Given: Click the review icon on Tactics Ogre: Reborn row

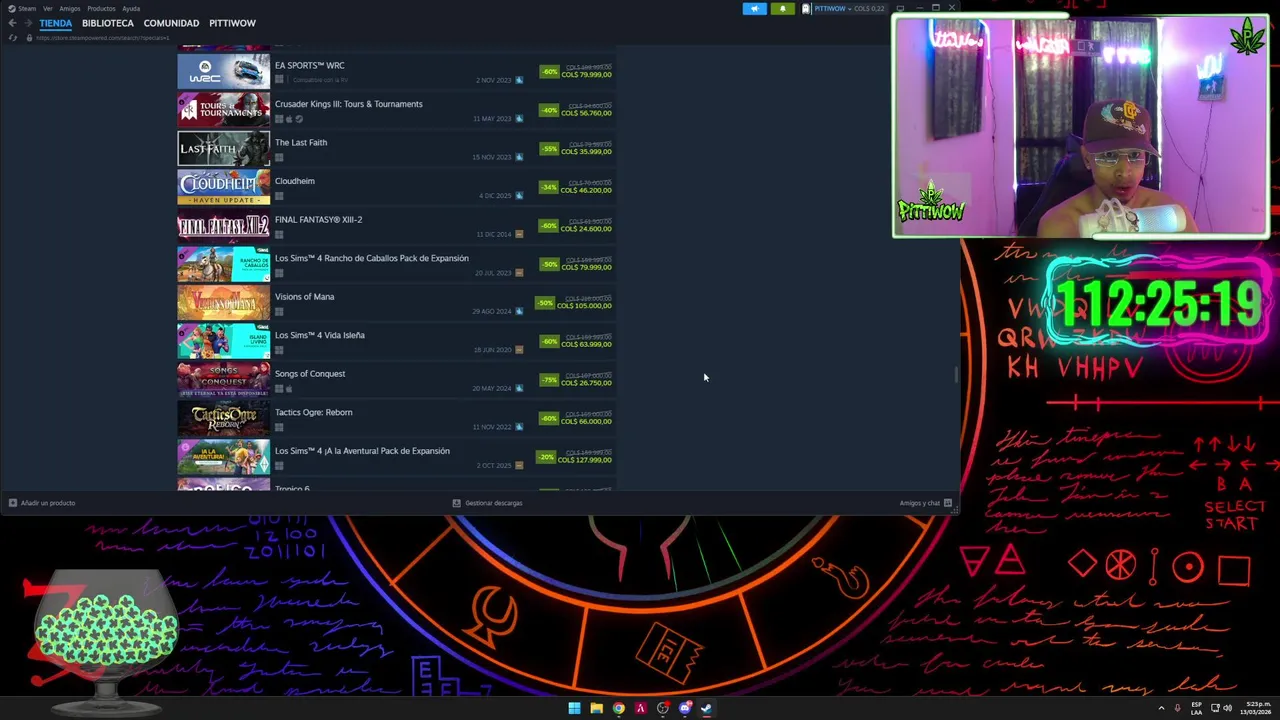Looking at the screenshot, I should pos(519,427).
